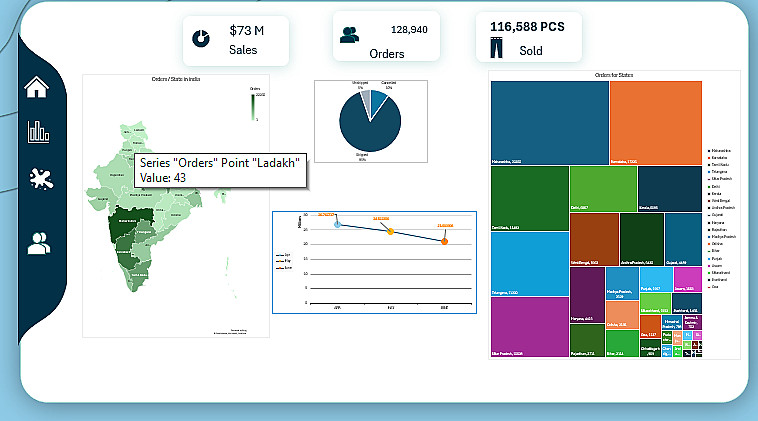This screenshot has width=758, height=421.
Task: Click the customers icon on Orders card
Action: [x=349, y=35]
